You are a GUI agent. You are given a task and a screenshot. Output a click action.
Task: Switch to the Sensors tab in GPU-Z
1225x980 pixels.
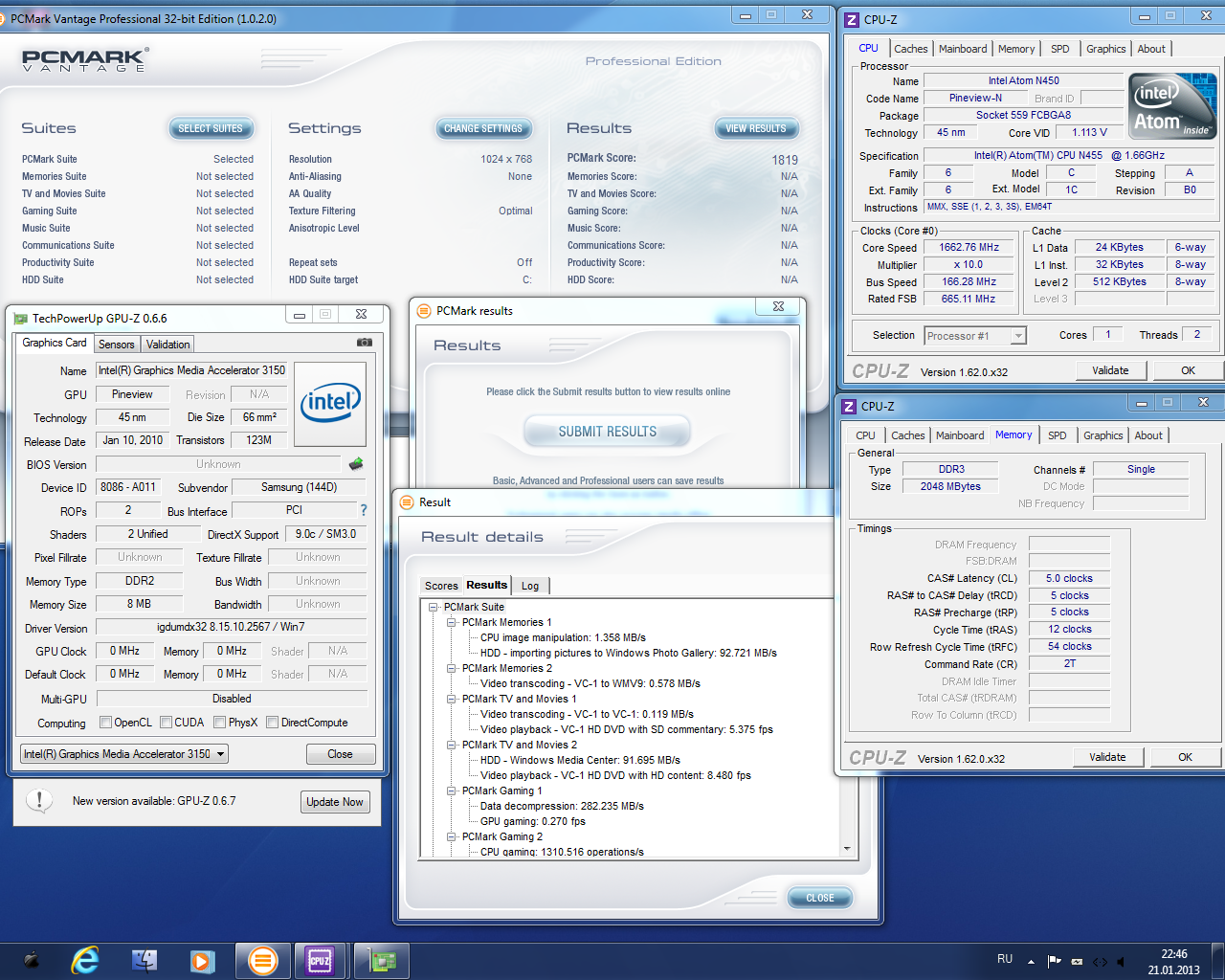point(117,345)
